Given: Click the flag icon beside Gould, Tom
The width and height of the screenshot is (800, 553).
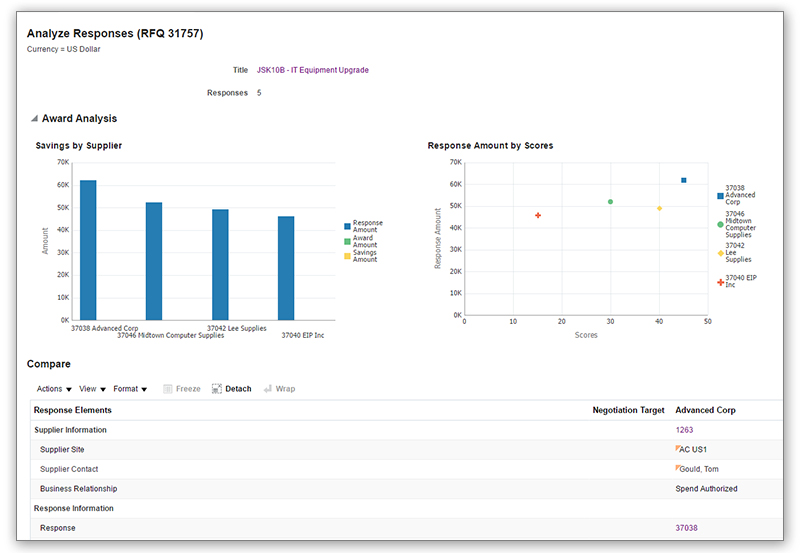Looking at the screenshot, I should click(679, 468).
